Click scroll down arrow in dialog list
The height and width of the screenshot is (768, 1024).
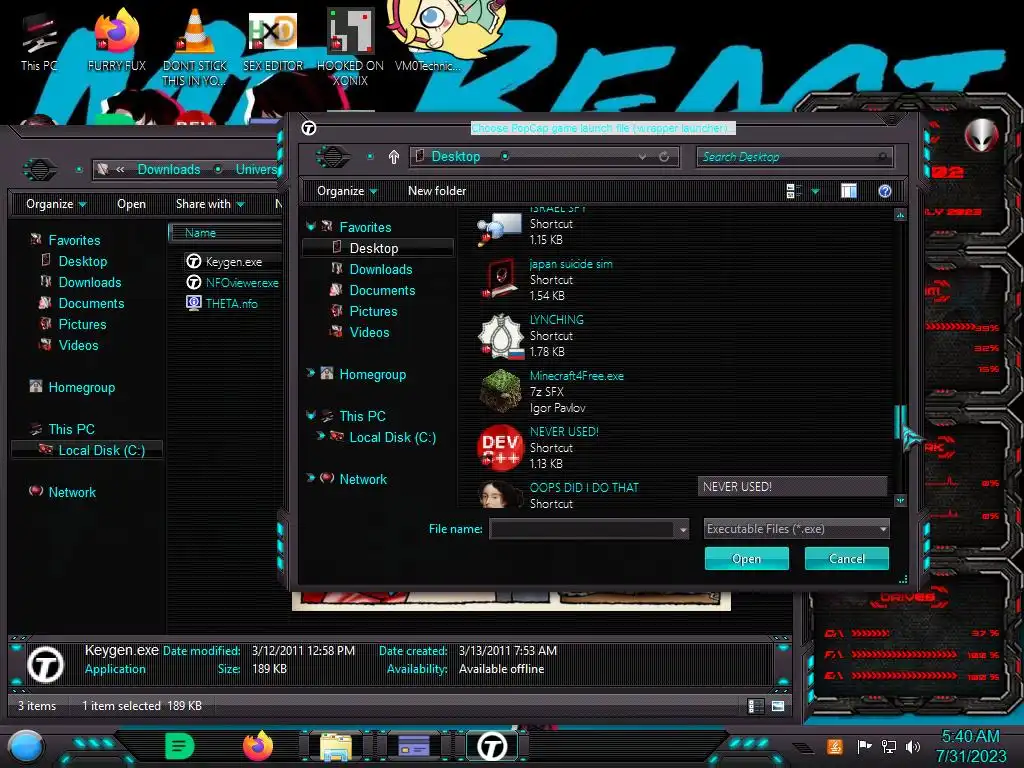pyautogui.click(x=901, y=500)
